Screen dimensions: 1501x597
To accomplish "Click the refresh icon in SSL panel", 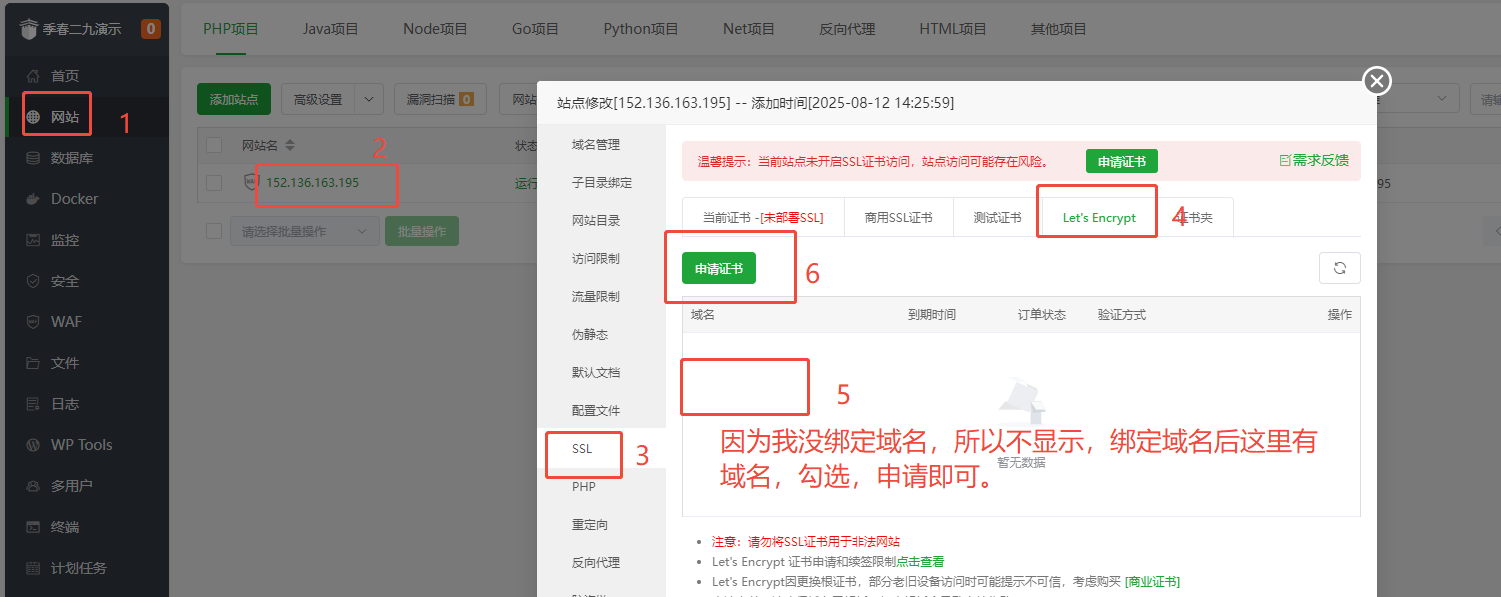I will [1340, 268].
